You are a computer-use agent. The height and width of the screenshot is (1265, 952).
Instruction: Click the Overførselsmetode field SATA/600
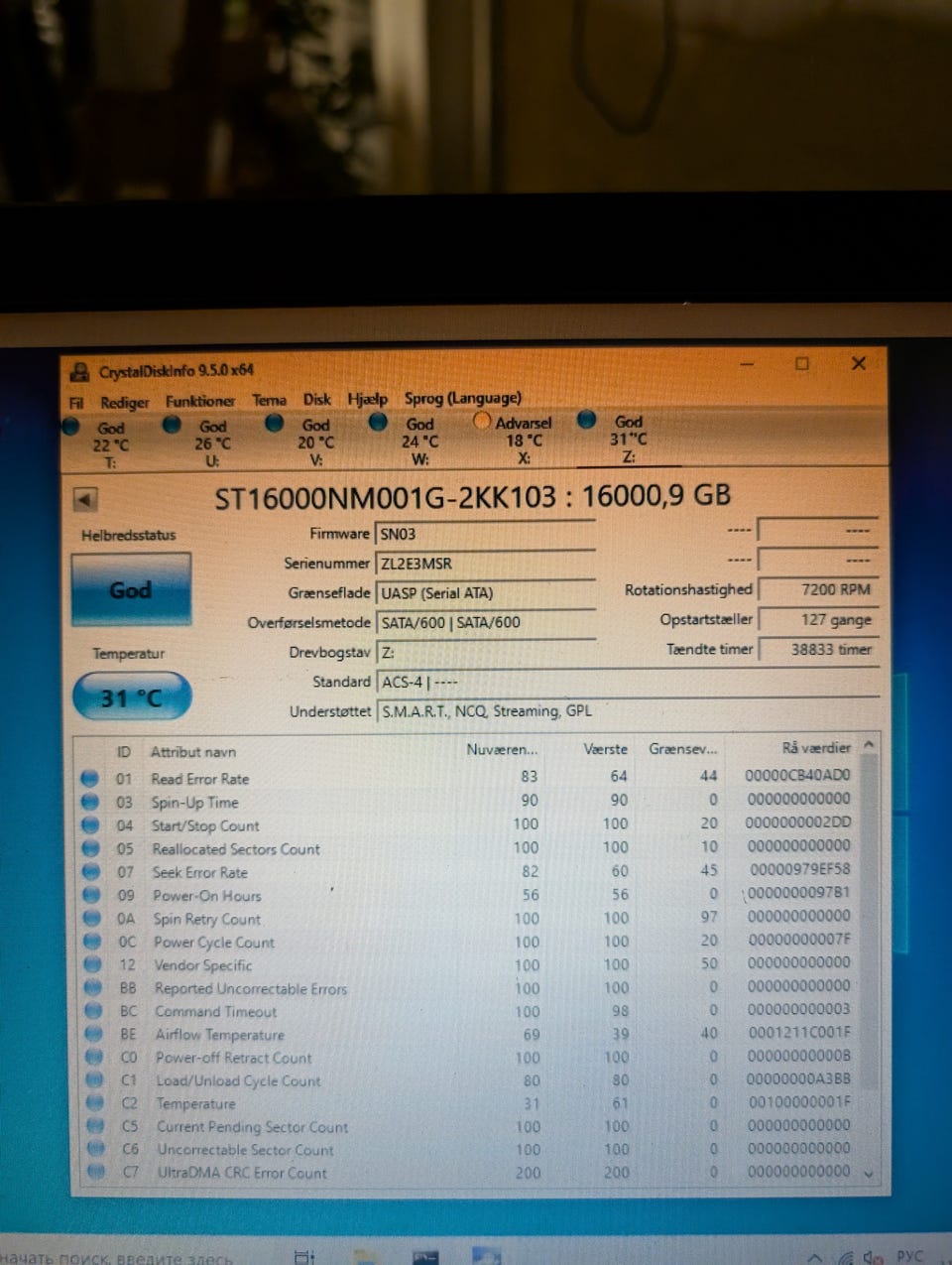(485, 623)
